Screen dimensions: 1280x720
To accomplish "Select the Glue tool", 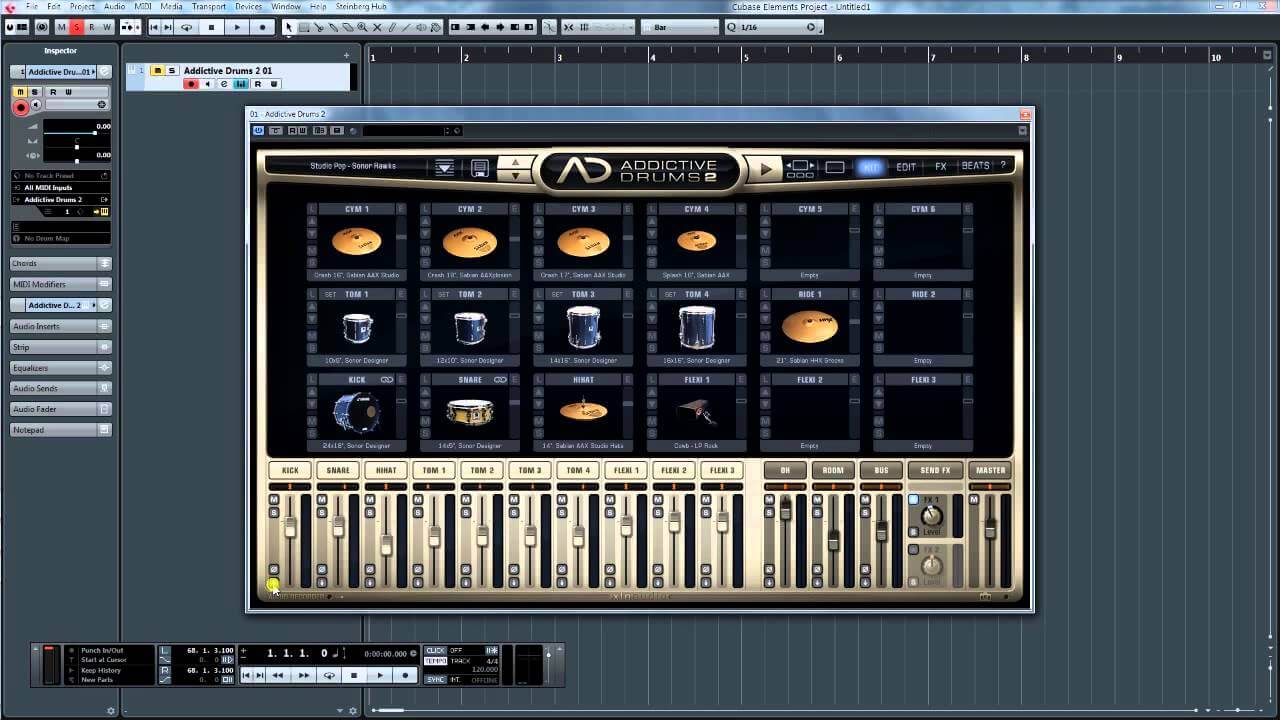I will [x=333, y=27].
